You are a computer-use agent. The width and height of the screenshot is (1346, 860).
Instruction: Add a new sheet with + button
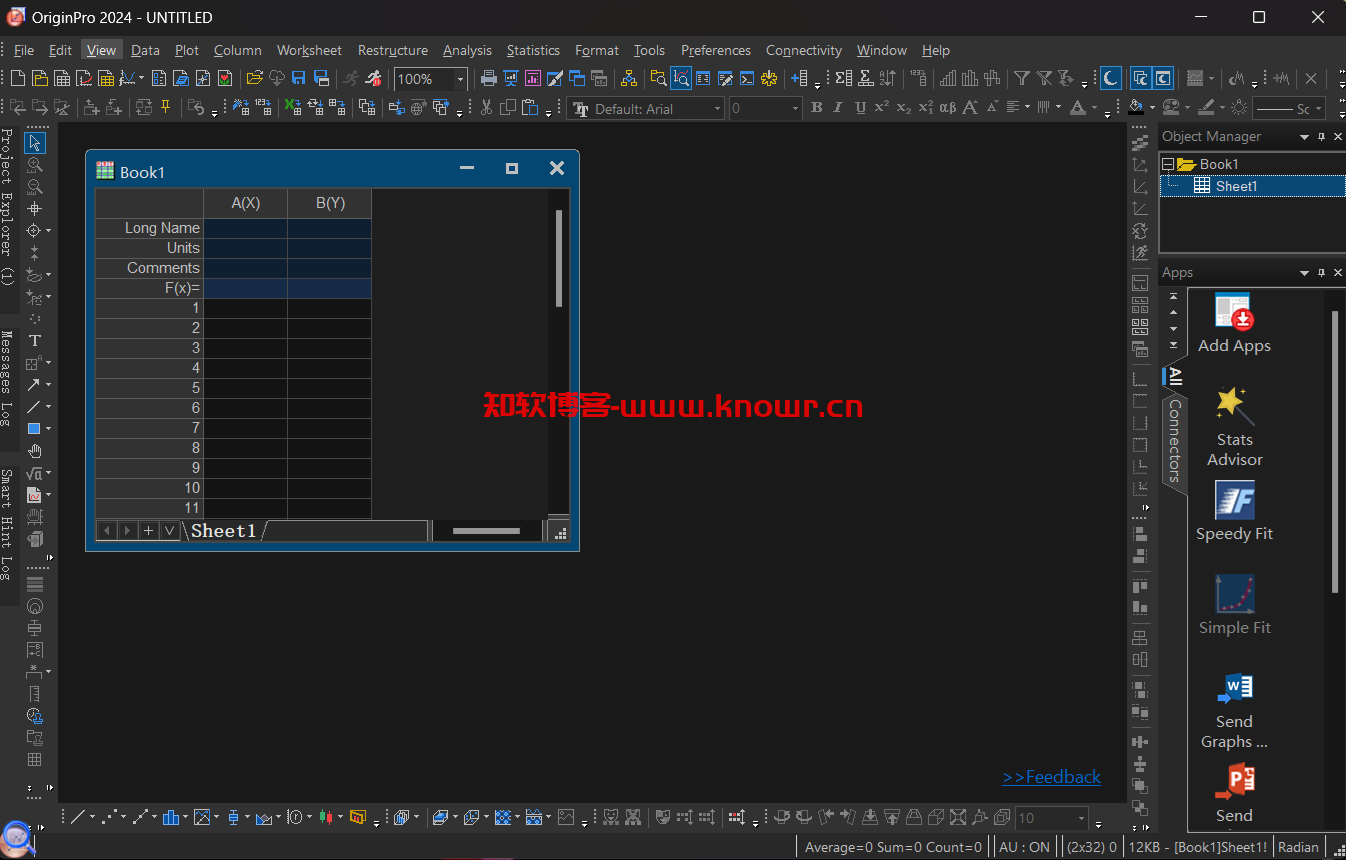(149, 531)
